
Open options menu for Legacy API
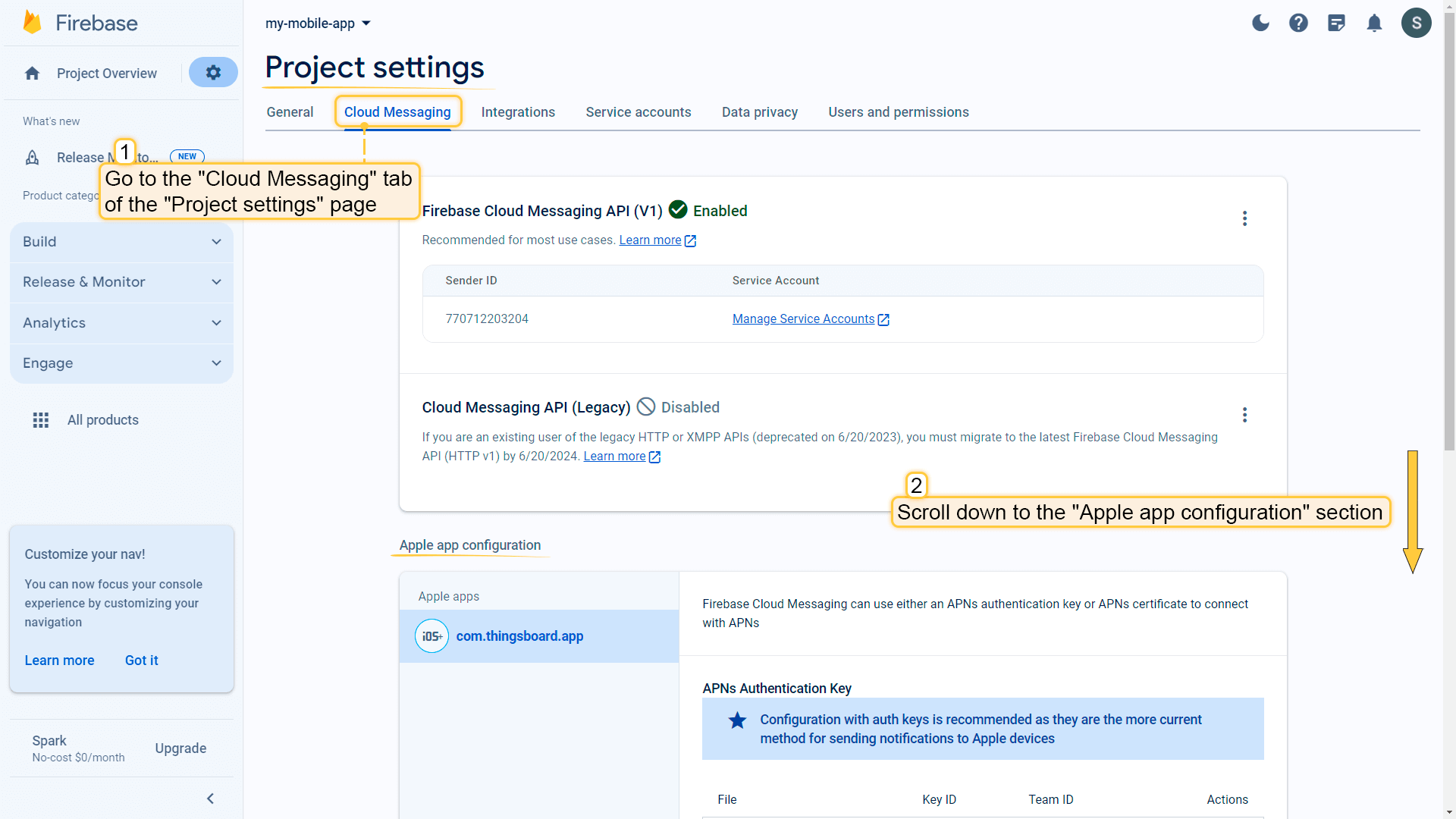[x=1244, y=415]
